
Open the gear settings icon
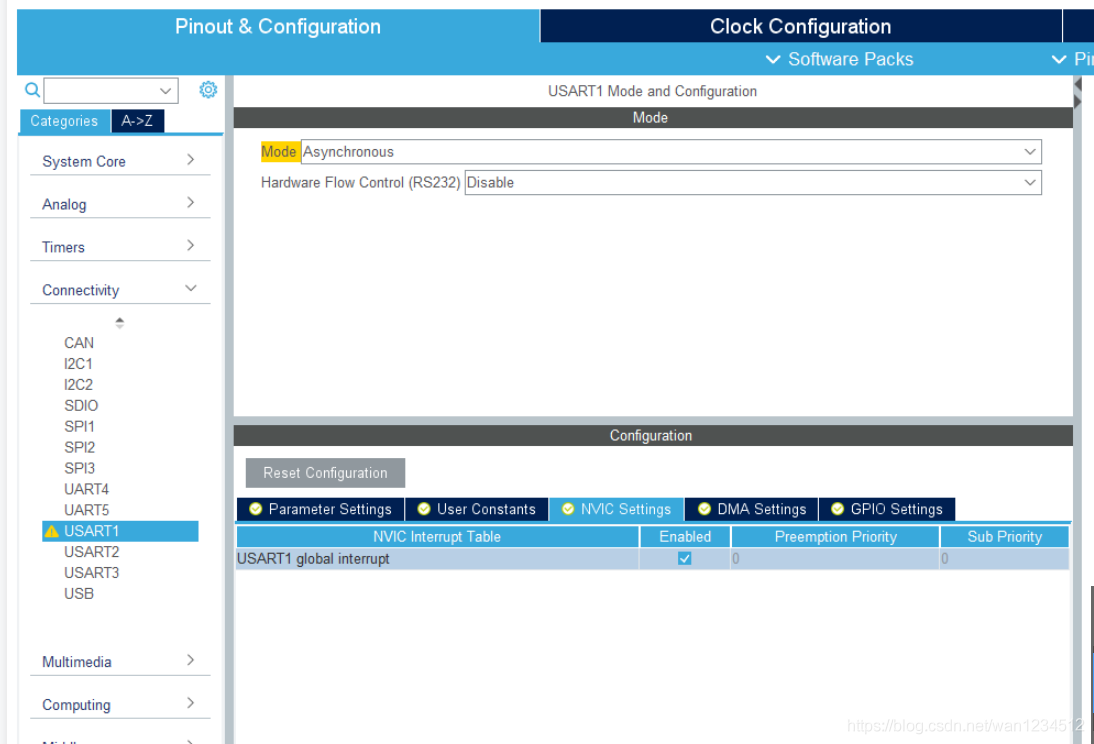coord(208,90)
